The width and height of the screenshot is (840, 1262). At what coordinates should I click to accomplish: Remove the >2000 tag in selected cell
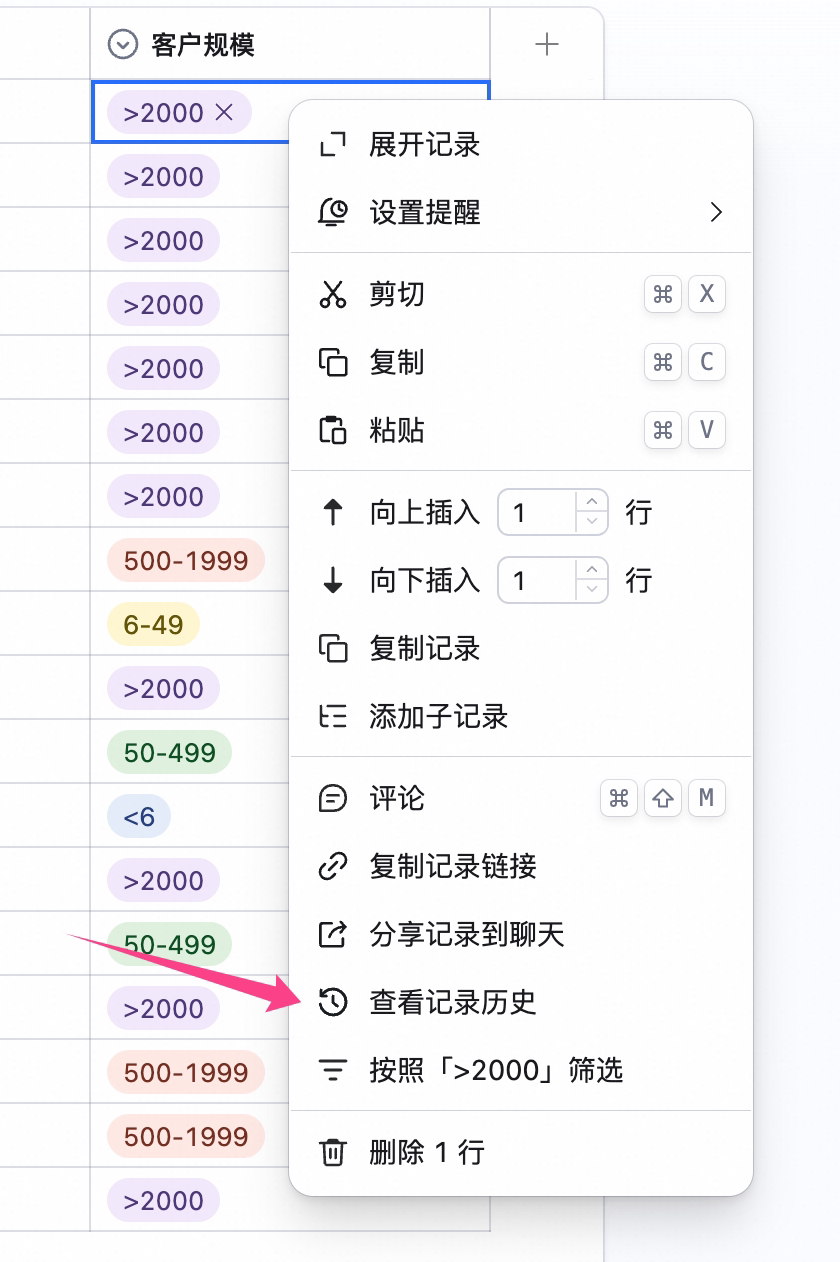[224, 113]
